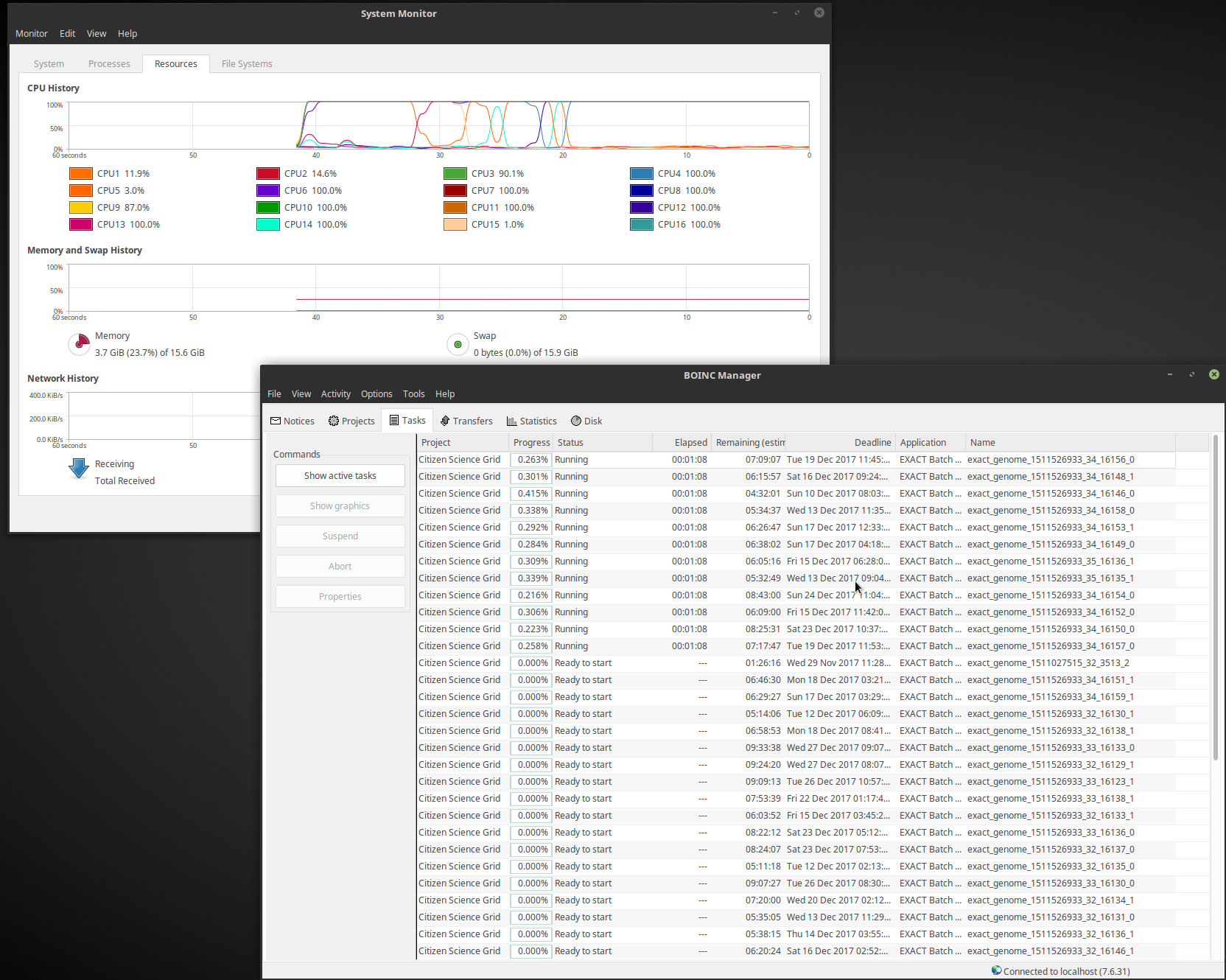Open the Tools menu in BOINC Manager
The width and height of the screenshot is (1226, 980).
tap(414, 394)
